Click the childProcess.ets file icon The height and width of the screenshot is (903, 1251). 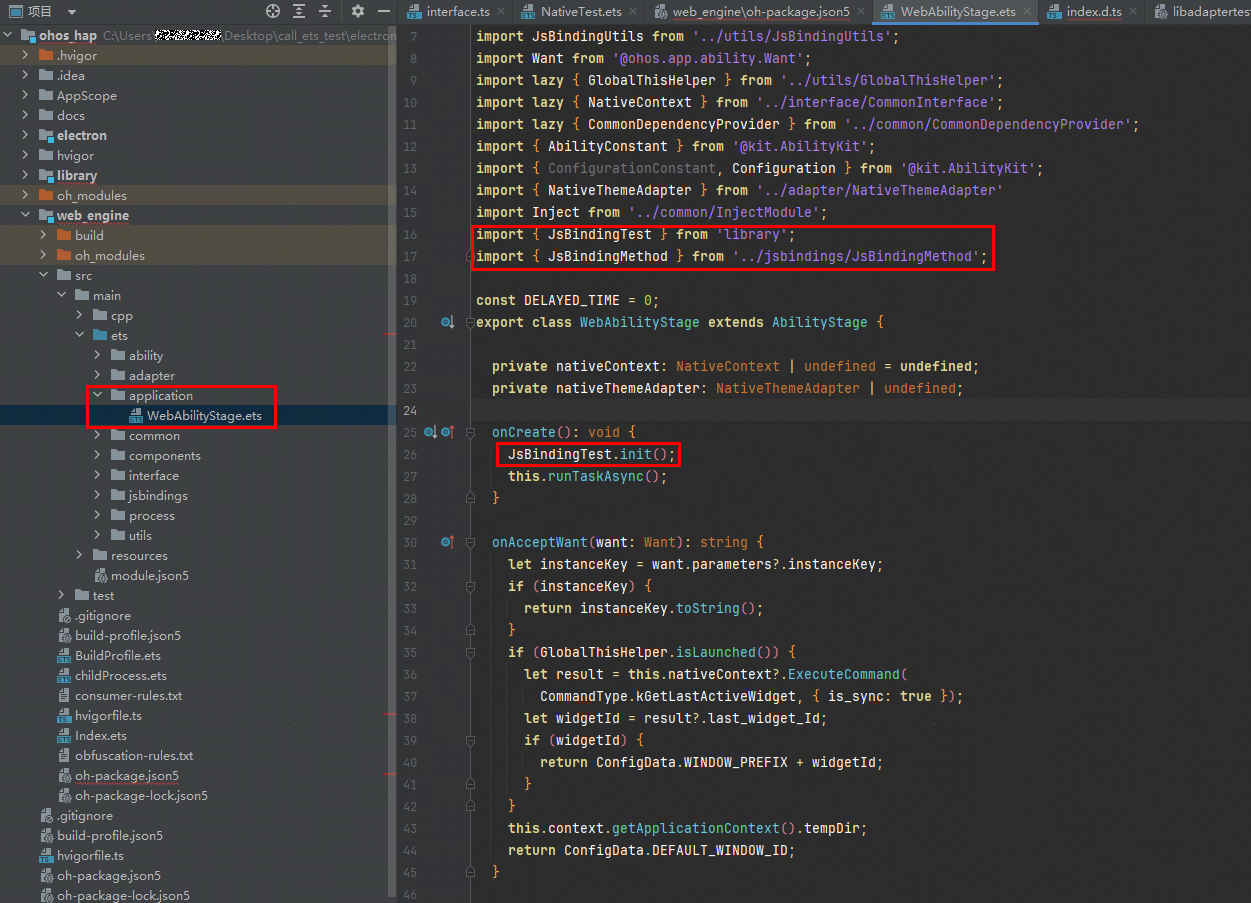64,676
